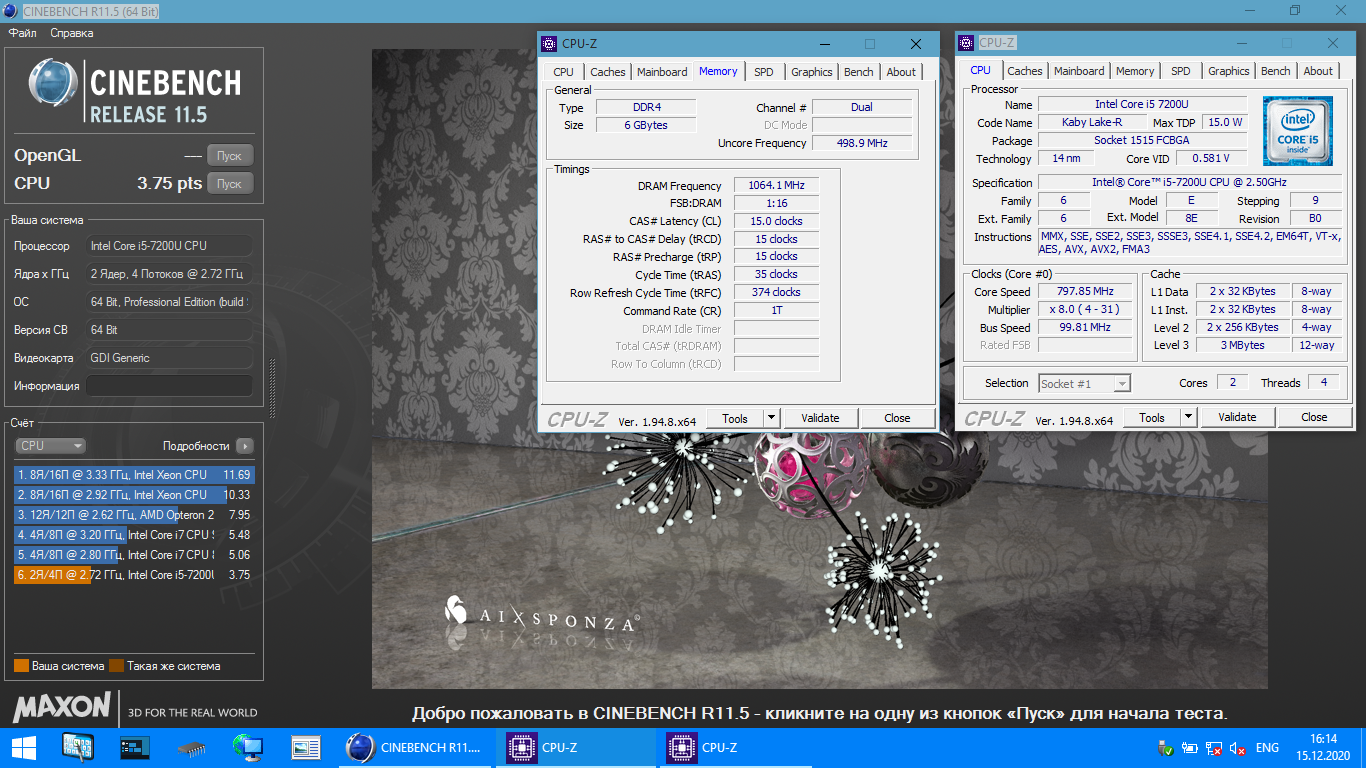Open Tools dropdown arrow in right CPU-Z window
This screenshot has width=1366, height=768.
point(1189,417)
